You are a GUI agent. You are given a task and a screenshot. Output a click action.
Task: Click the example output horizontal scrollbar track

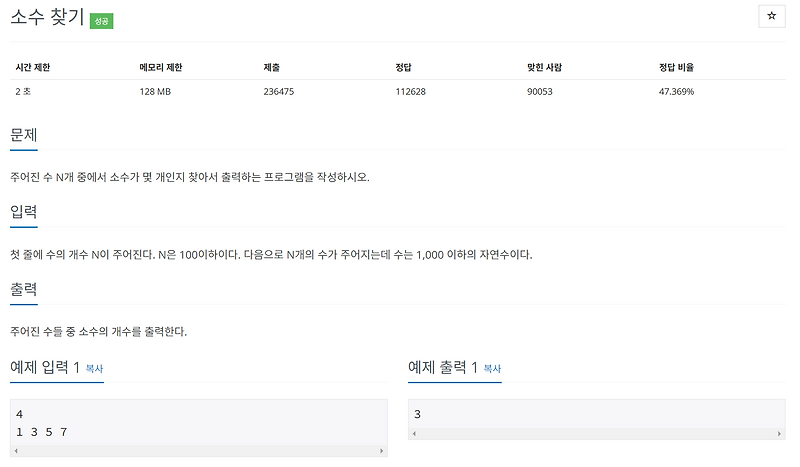click(x=597, y=433)
